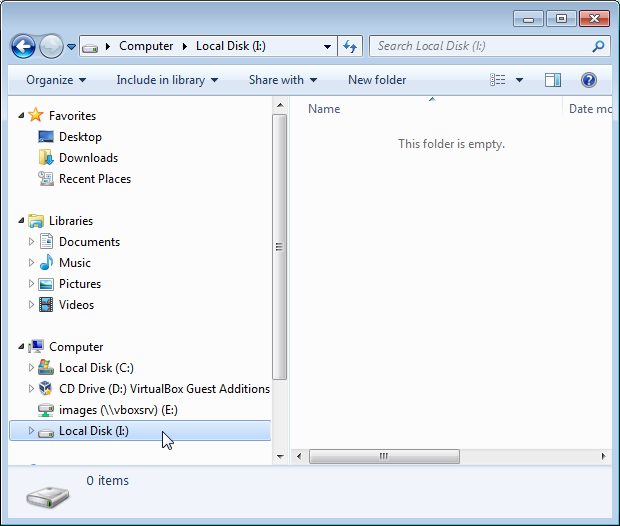This screenshot has height=526, width=620.
Task: Open Recent Places
Action: [95, 179]
